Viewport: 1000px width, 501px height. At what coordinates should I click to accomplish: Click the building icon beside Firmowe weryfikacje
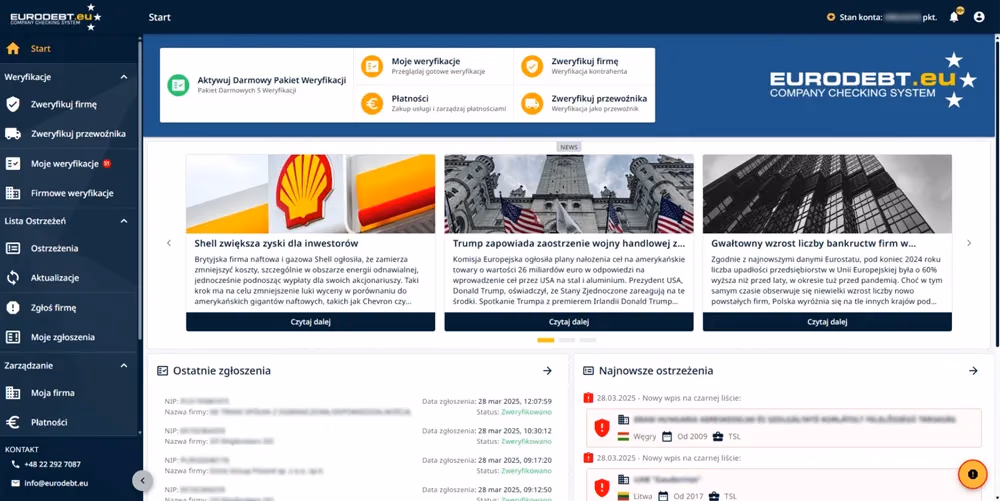pyautogui.click(x=13, y=192)
